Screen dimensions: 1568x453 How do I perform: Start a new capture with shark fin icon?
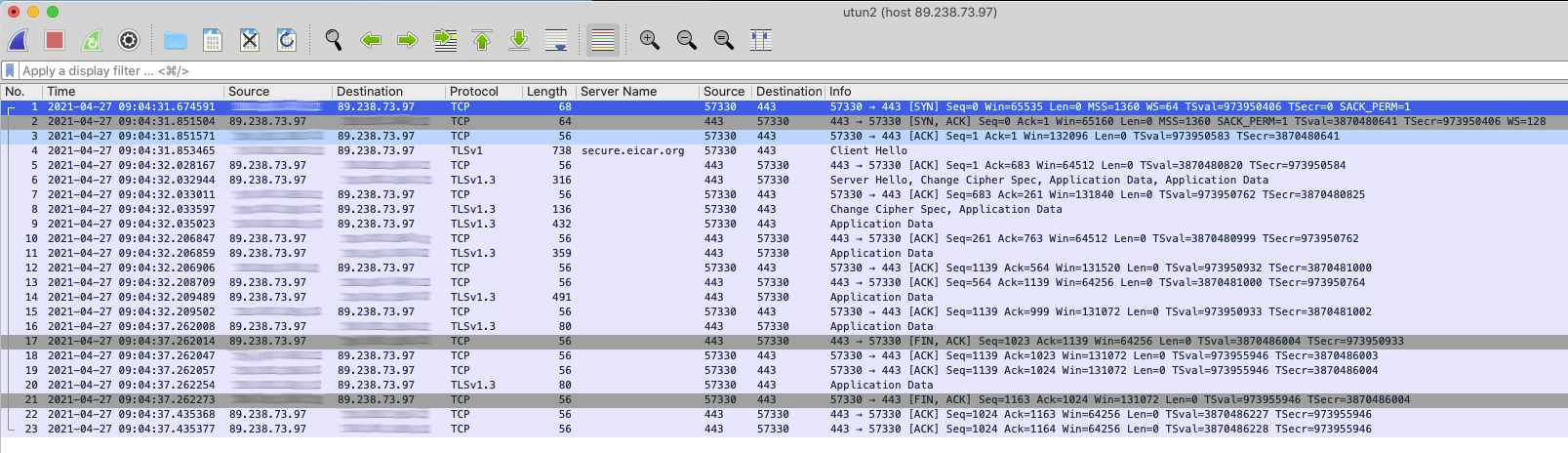pos(19,40)
